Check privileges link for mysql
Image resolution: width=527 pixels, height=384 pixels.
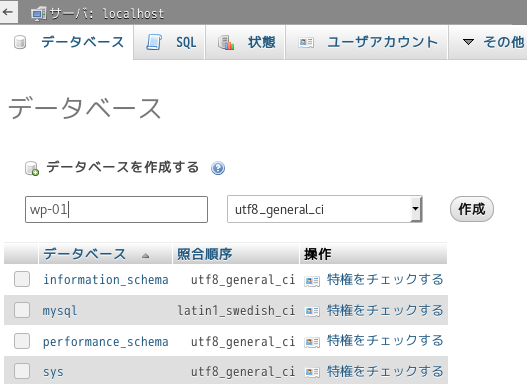coord(385,310)
